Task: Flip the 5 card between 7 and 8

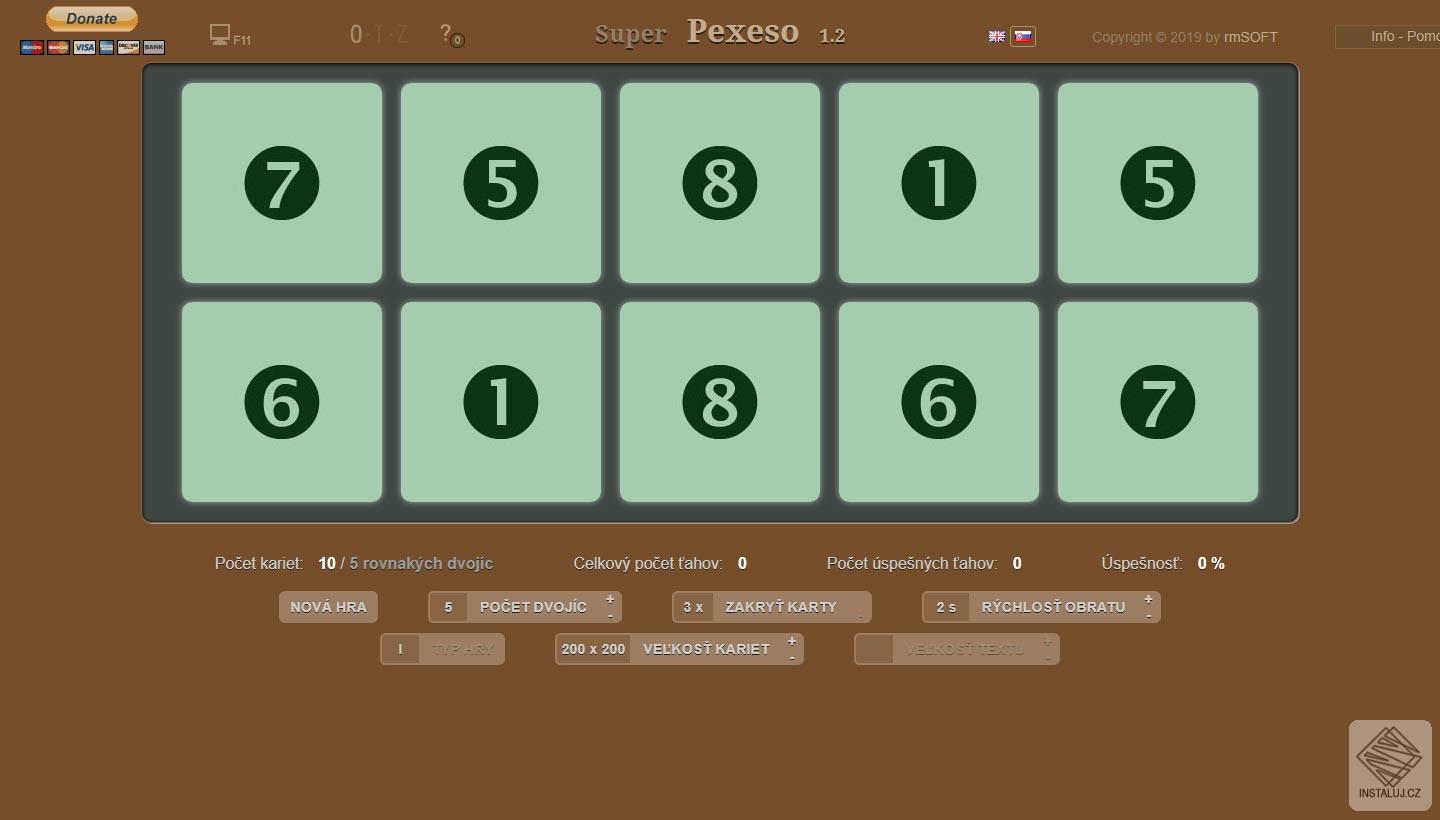Action: (x=501, y=183)
